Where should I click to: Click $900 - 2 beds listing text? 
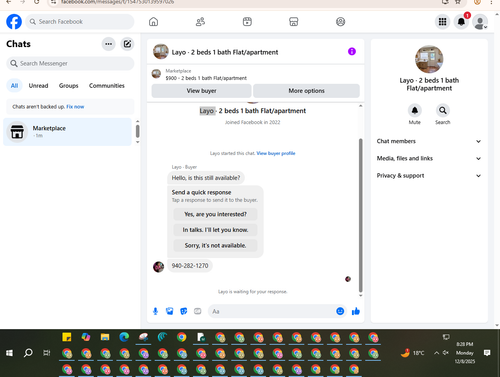[206, 78]
